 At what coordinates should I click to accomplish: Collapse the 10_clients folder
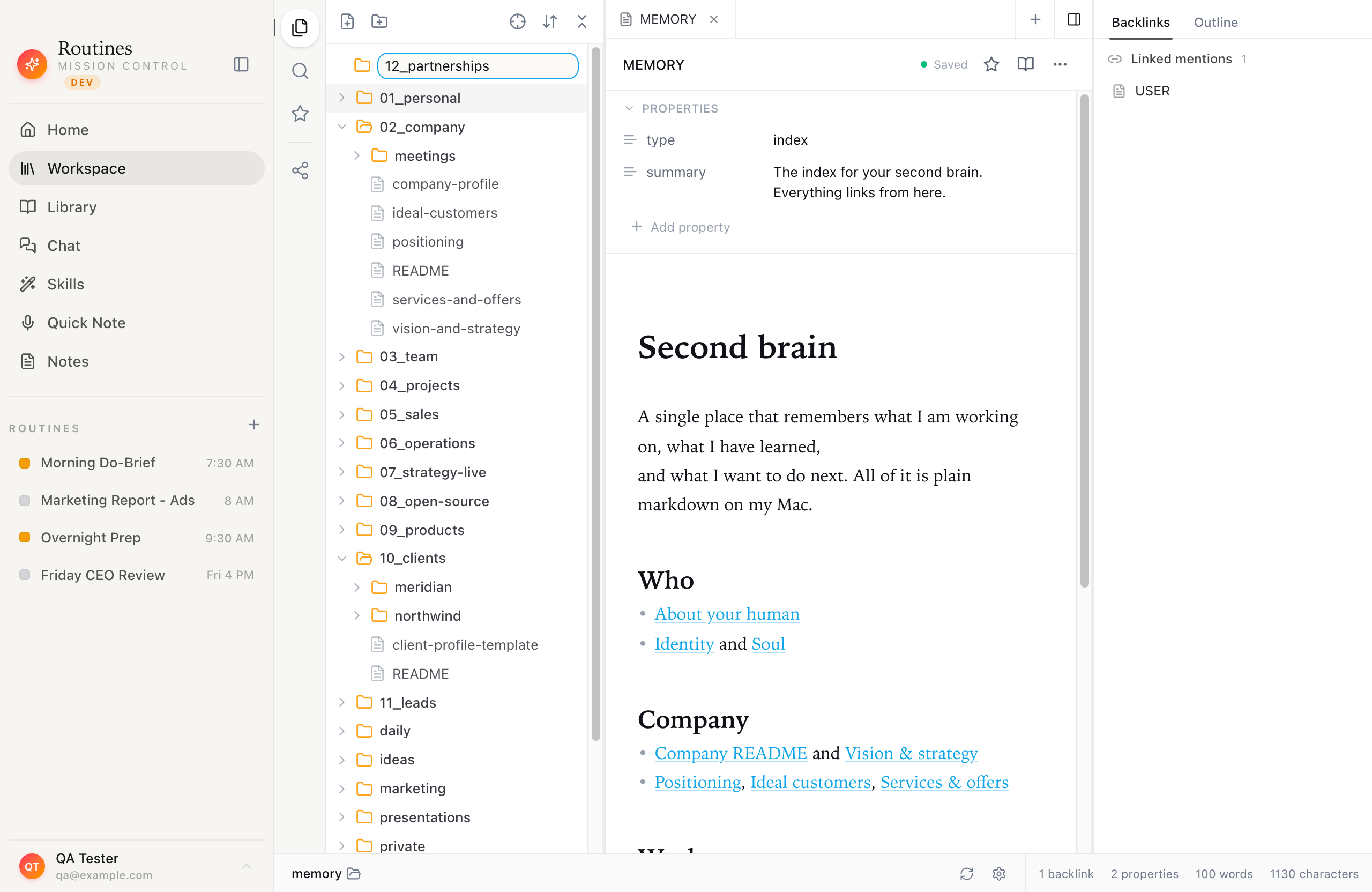click(x=342, y=558)
